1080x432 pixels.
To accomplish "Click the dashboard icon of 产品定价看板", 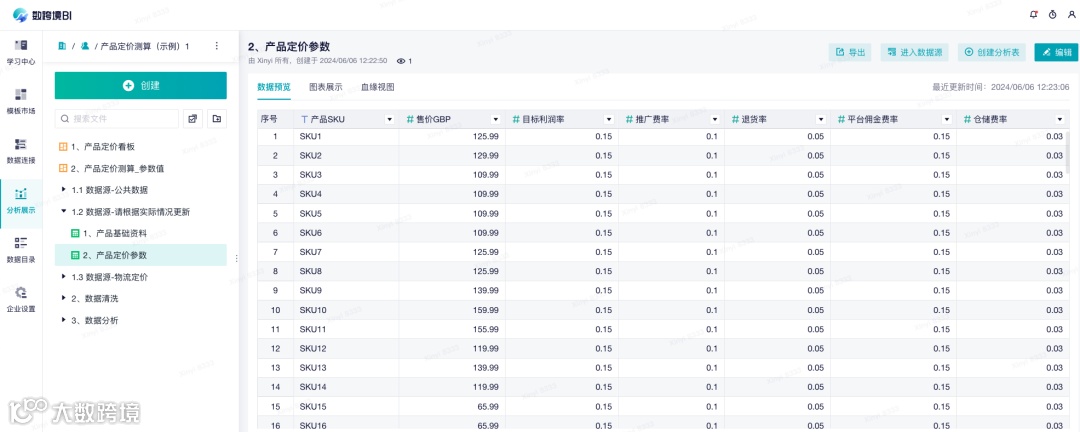I will (63, 147).
